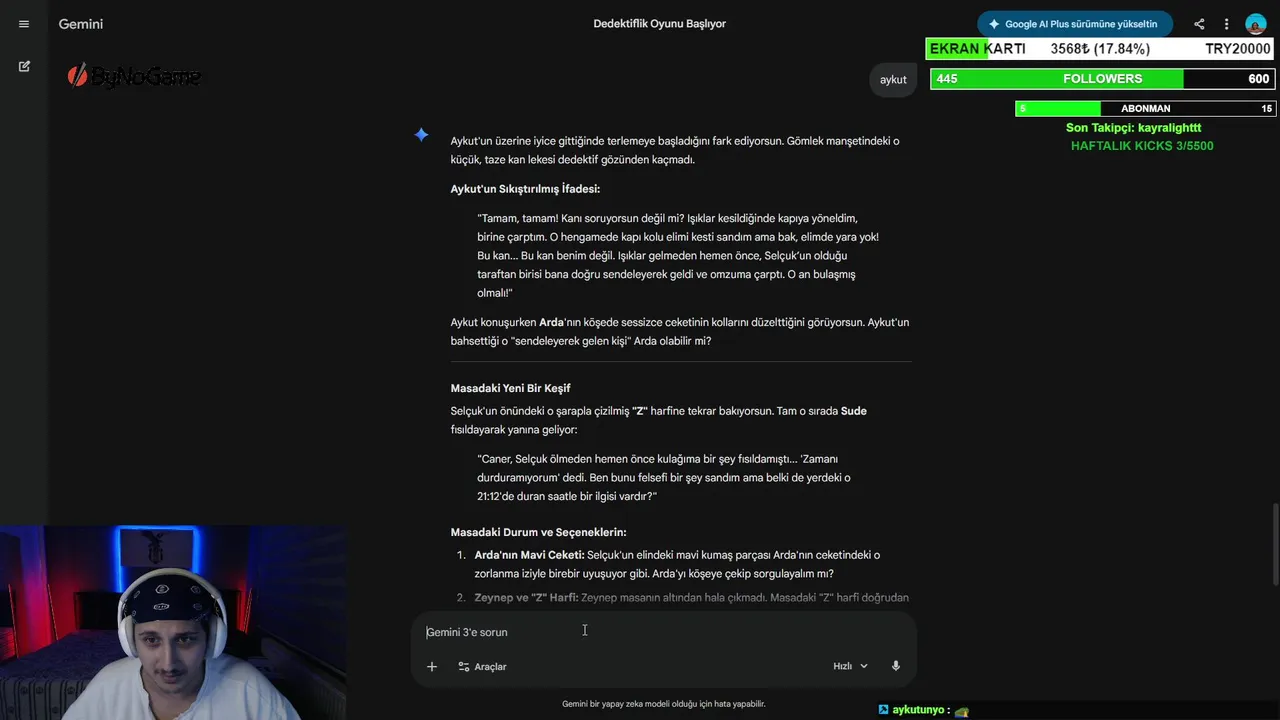Image resolution: width=1280 pixels, height=720 pixels.
Task: Click the EKRAN KARTI donation goal bar
Action: tap(1100, 49)
